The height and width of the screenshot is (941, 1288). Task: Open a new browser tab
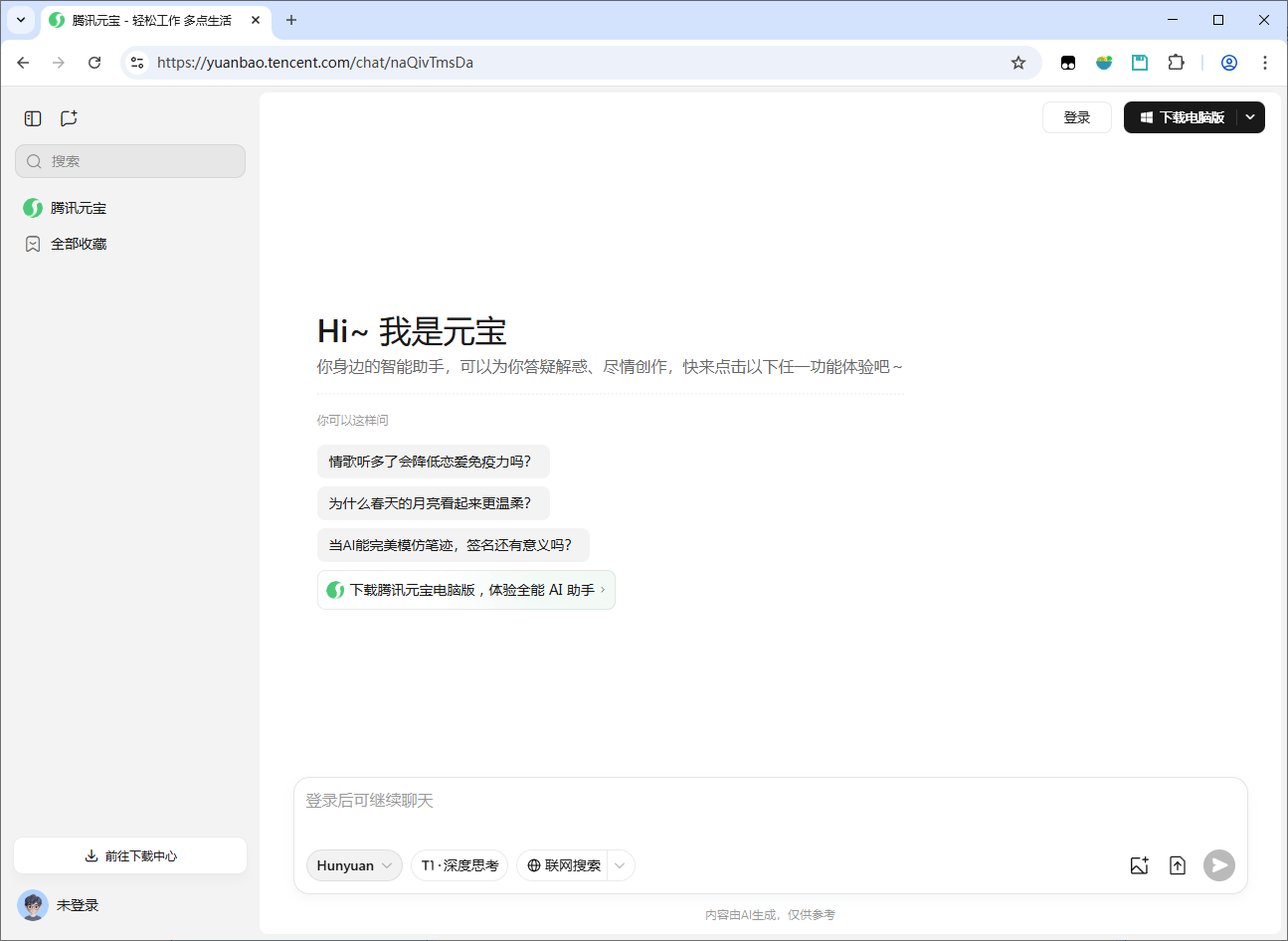coord(291,20)
